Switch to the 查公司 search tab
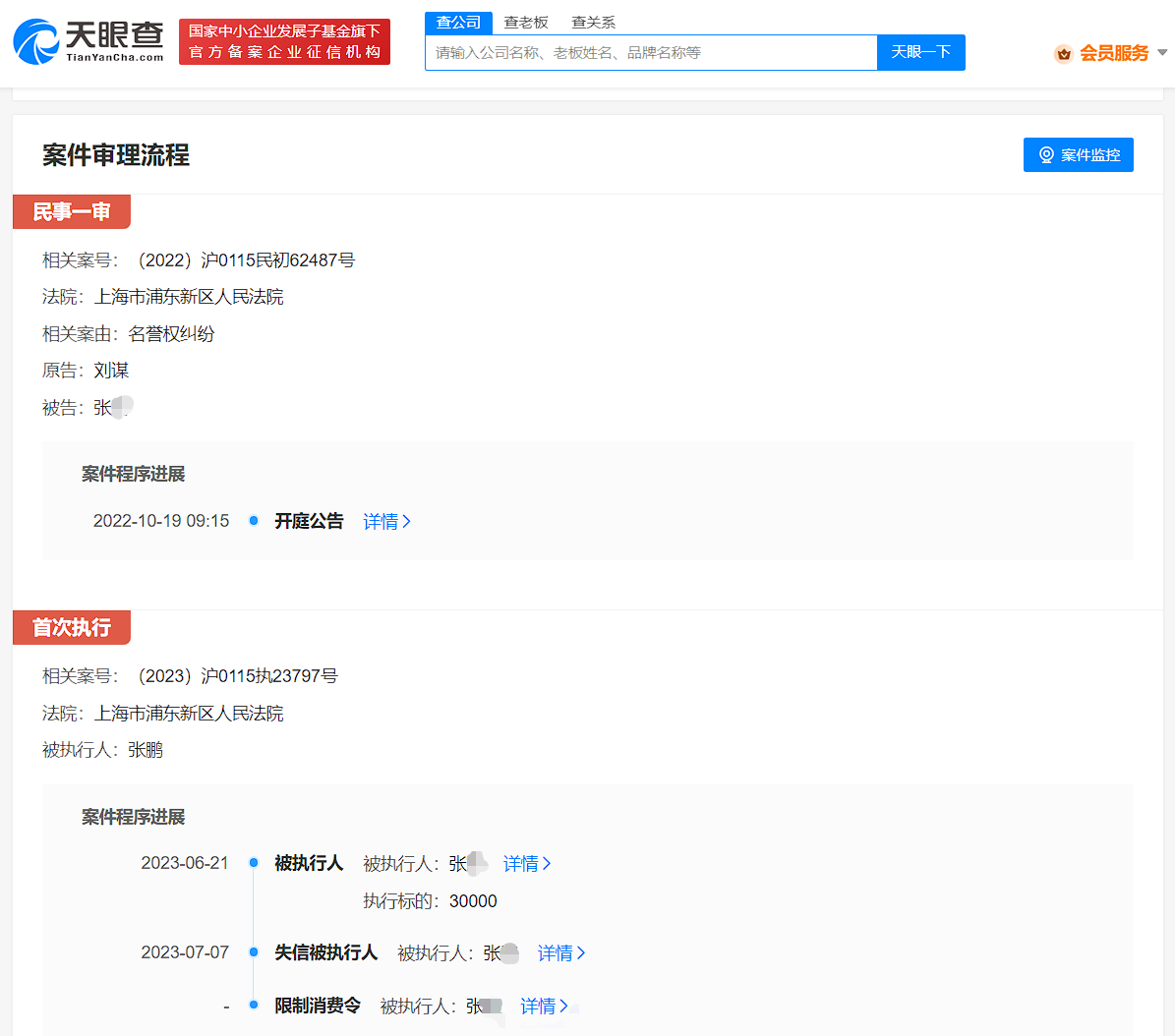Viewport: 1175px width, 1036px height. click(458, 23)
